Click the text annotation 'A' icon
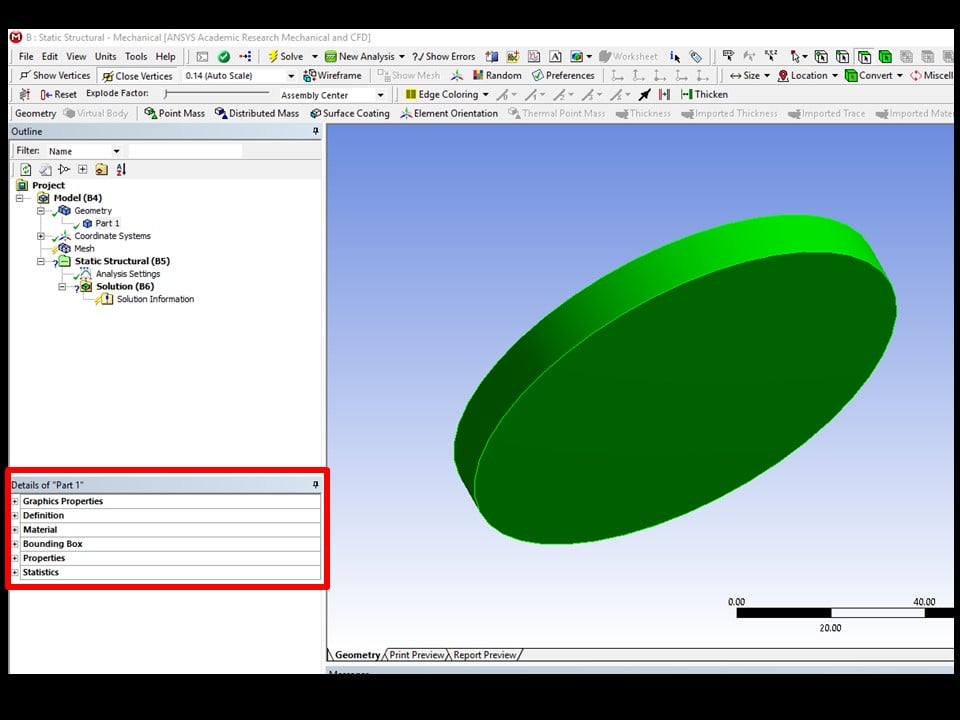Screen dimensions: 960x720 pos(555,56)
